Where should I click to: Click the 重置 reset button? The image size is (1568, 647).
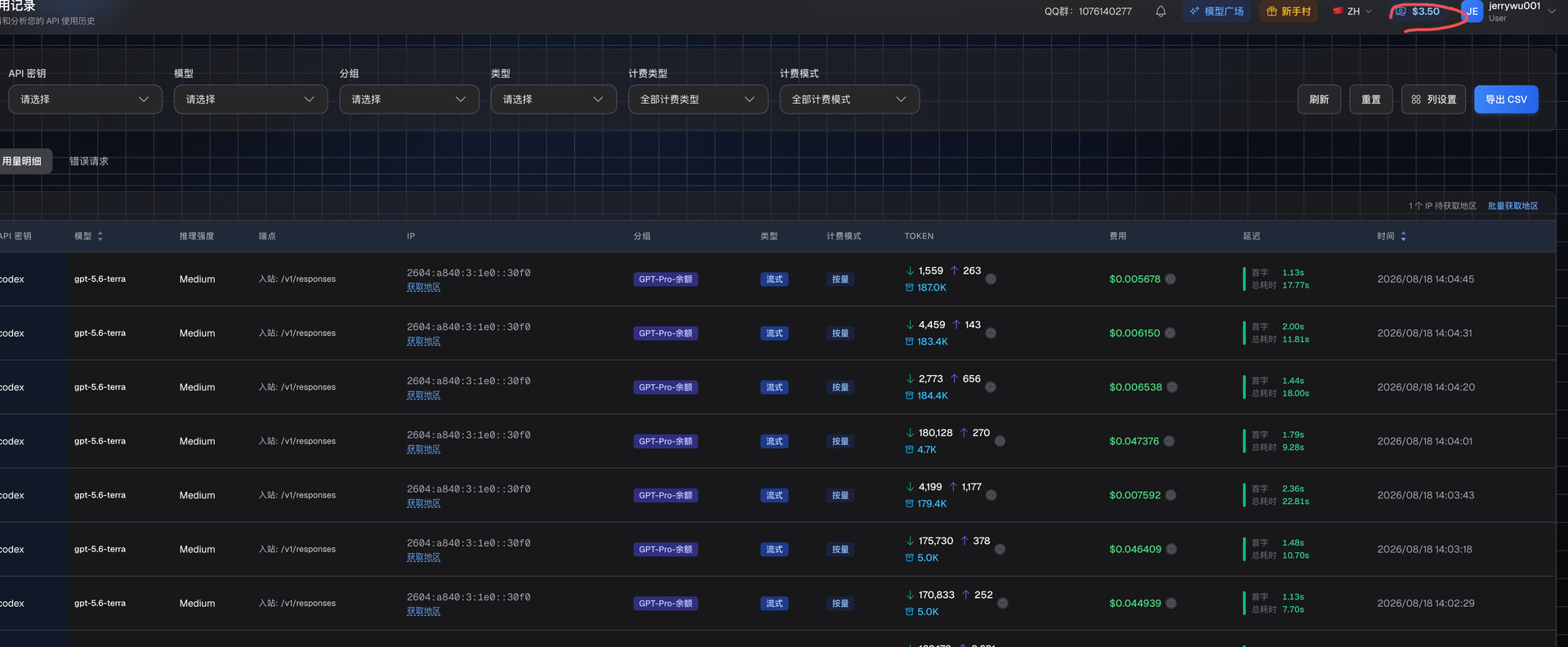click(1371, 100)
